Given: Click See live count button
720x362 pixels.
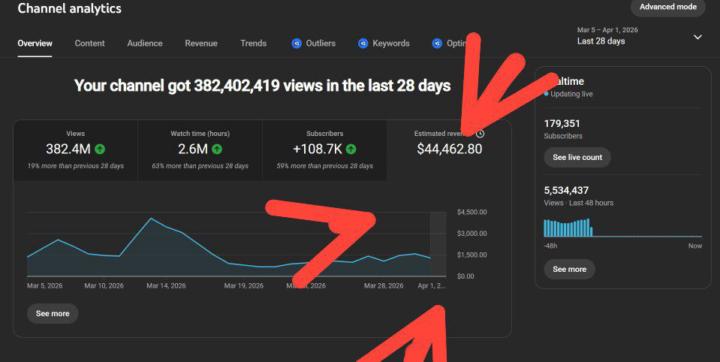Looking at the screenshot, I should pyautogui.click(x=577, y=157).
